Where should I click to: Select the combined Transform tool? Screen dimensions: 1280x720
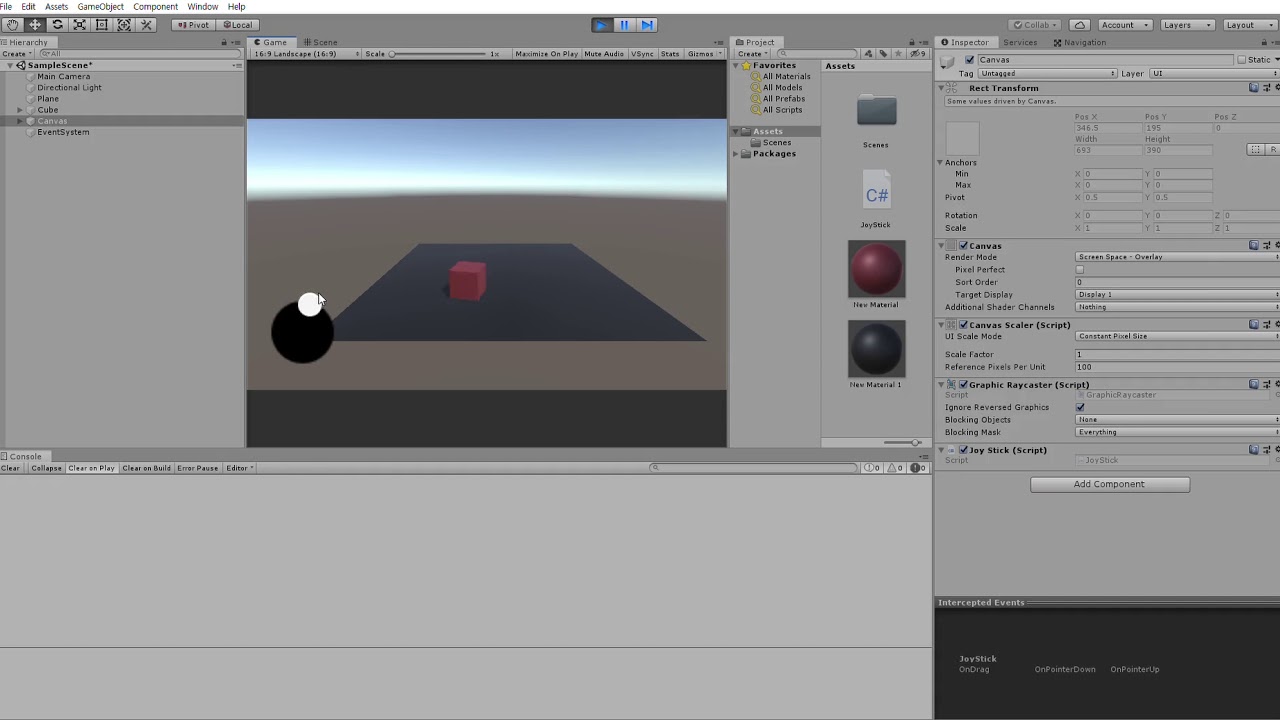tap(124, 25)
